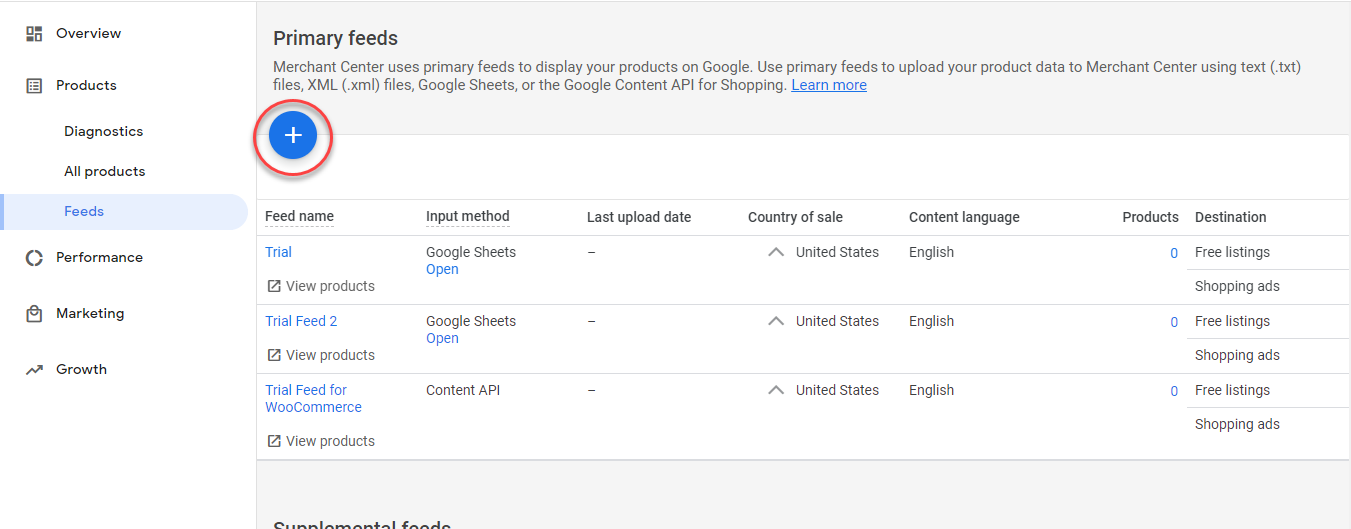Click the Feed name column header

pos(299,216)
